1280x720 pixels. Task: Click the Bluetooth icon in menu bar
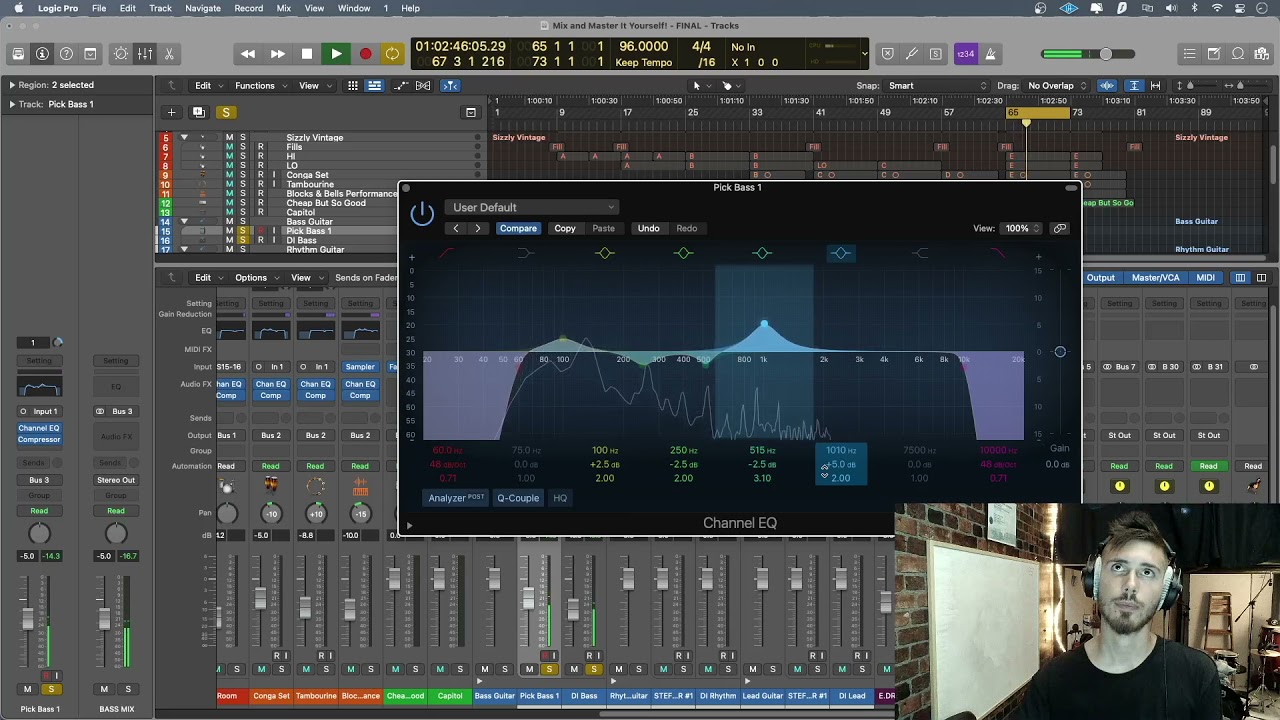point(1194,8)
